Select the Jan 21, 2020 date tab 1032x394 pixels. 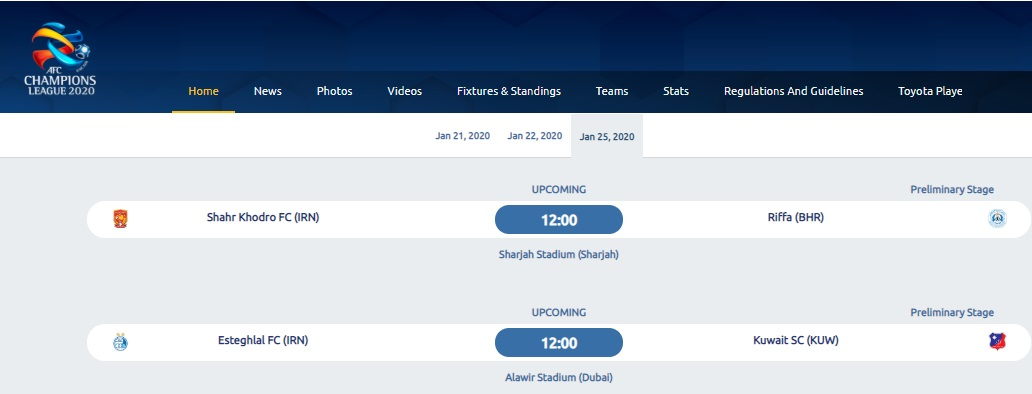tap(463, 136)
